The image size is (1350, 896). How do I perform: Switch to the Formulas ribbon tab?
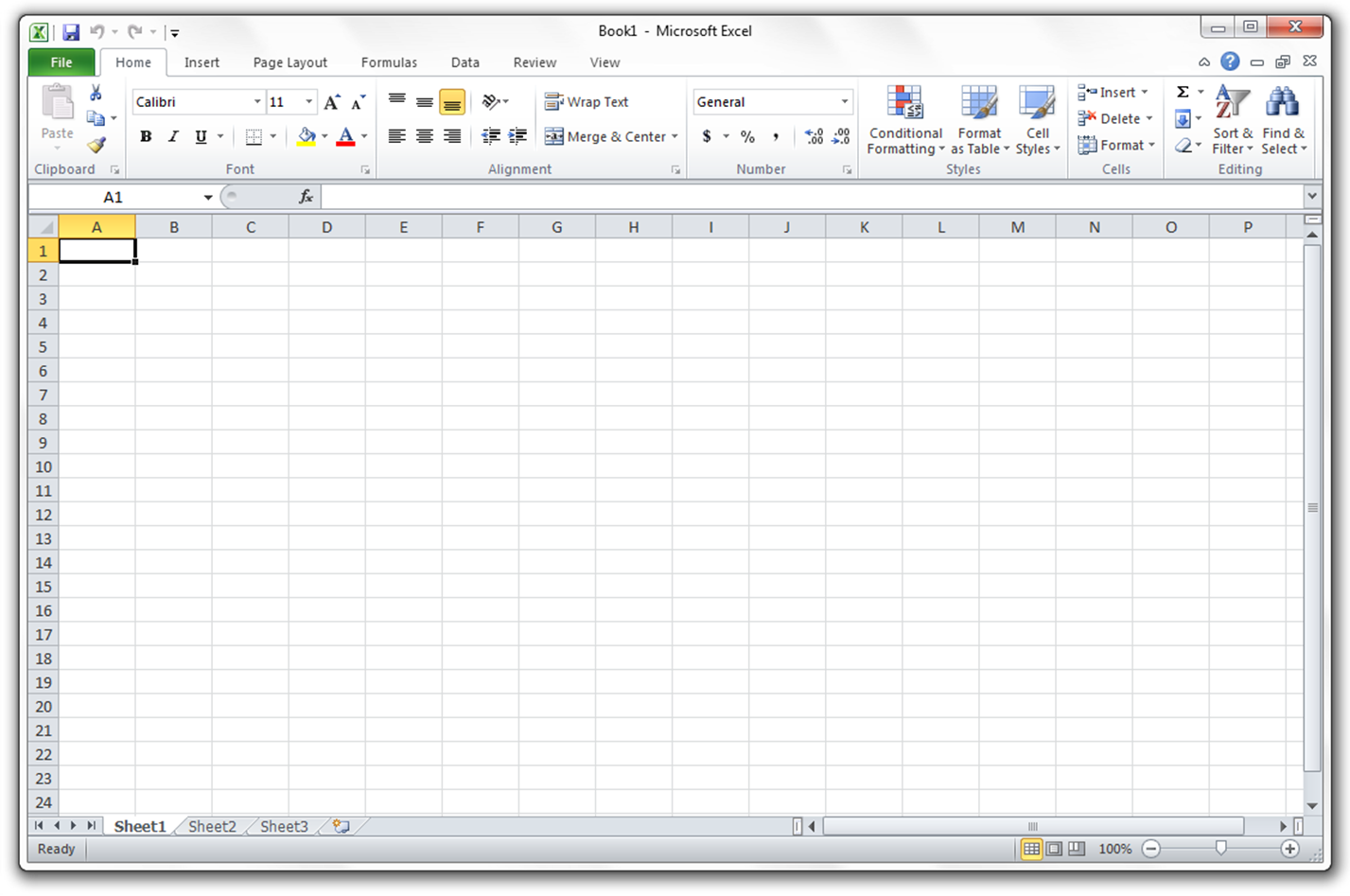(389, 62)
